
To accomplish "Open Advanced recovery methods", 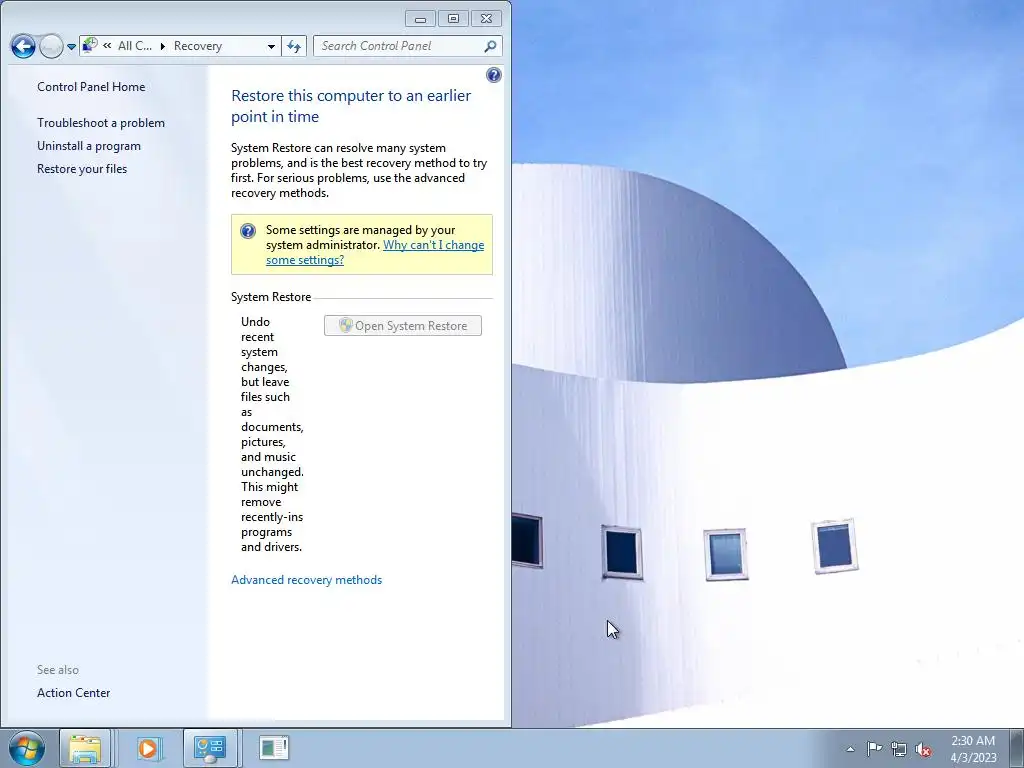I will pyautogui.click(x=306, y=580).
